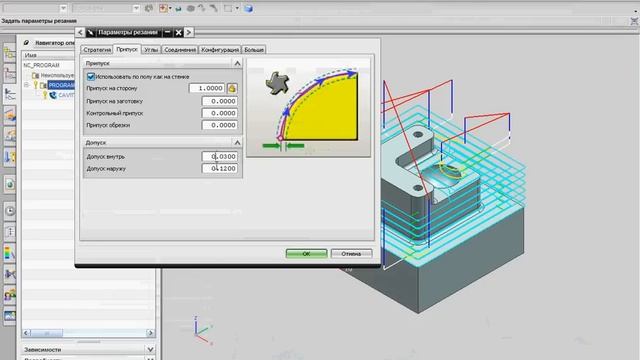Click the Припуск обрезки value field
Image resolution: width=640 pixels, height=360 pixels.
coord(220,125)
